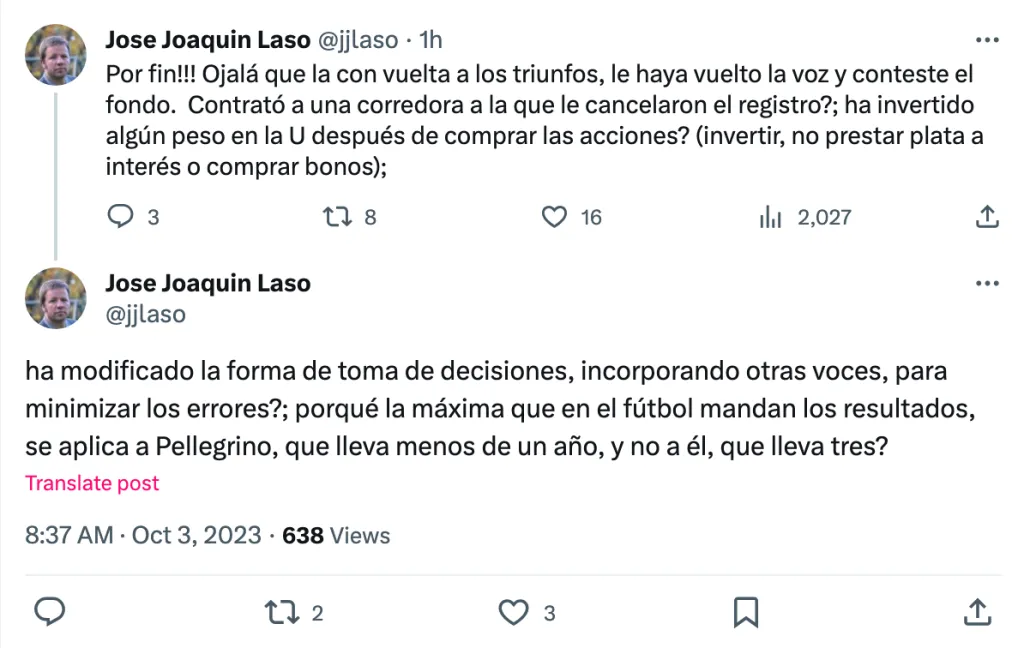Screen dimensions: 1024x648
Task: Open top Jose Joaquin Laso avatar
Action: click(55, 54)
